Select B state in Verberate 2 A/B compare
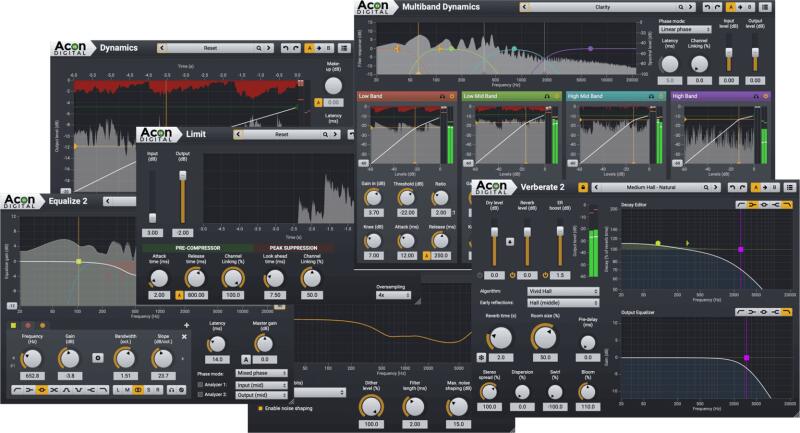 775,187
